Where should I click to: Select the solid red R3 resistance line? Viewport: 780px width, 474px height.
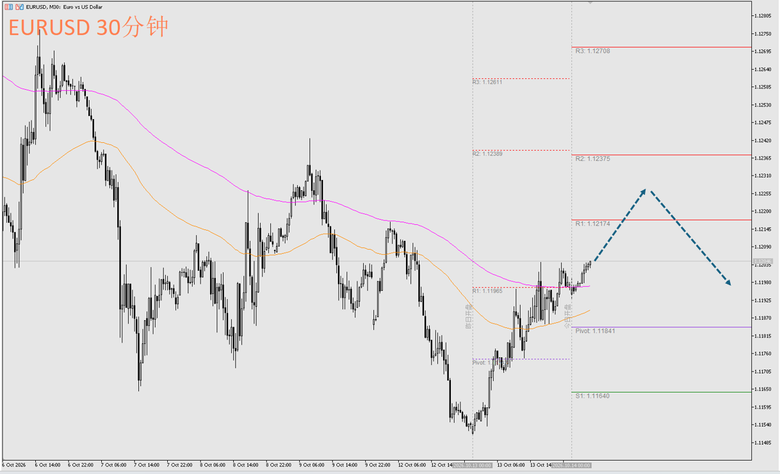662,47
